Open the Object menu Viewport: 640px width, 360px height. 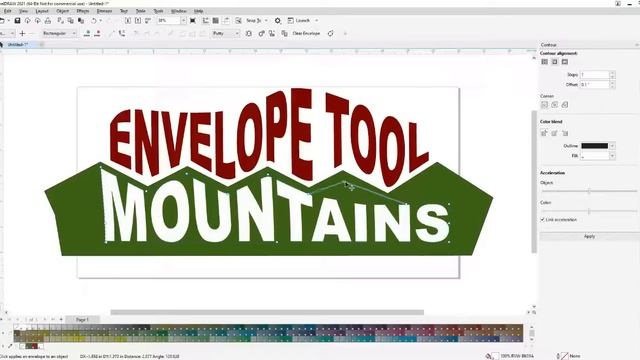click(x=62, y=11)
